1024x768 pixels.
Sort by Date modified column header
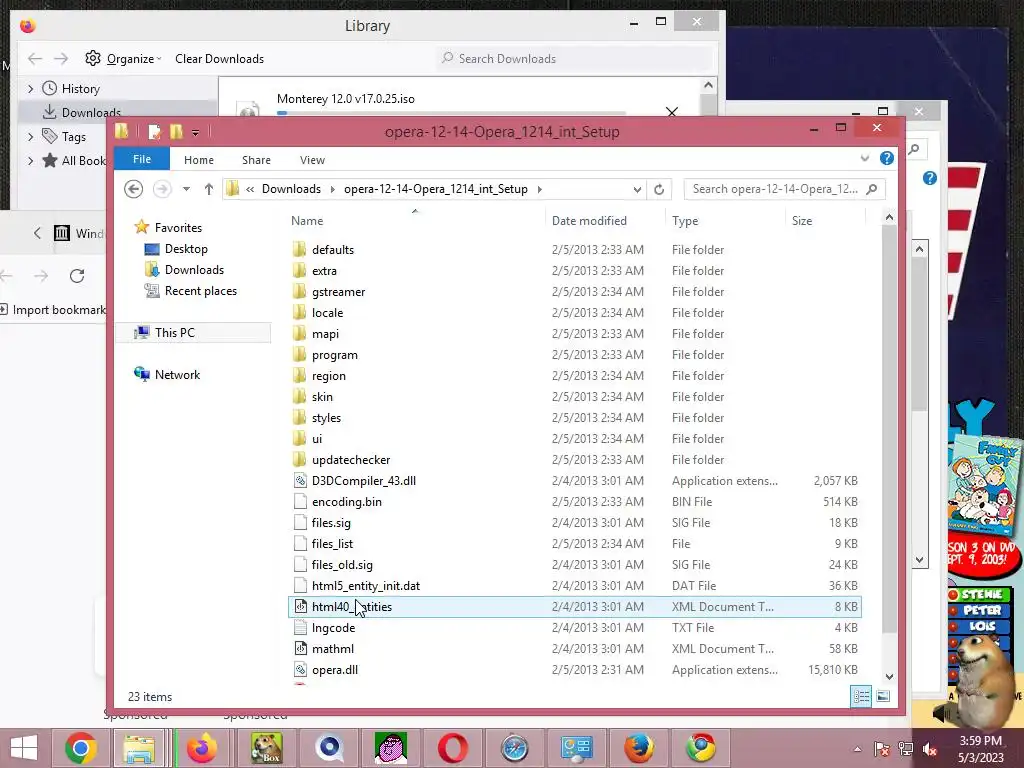[x=589, y=221]
